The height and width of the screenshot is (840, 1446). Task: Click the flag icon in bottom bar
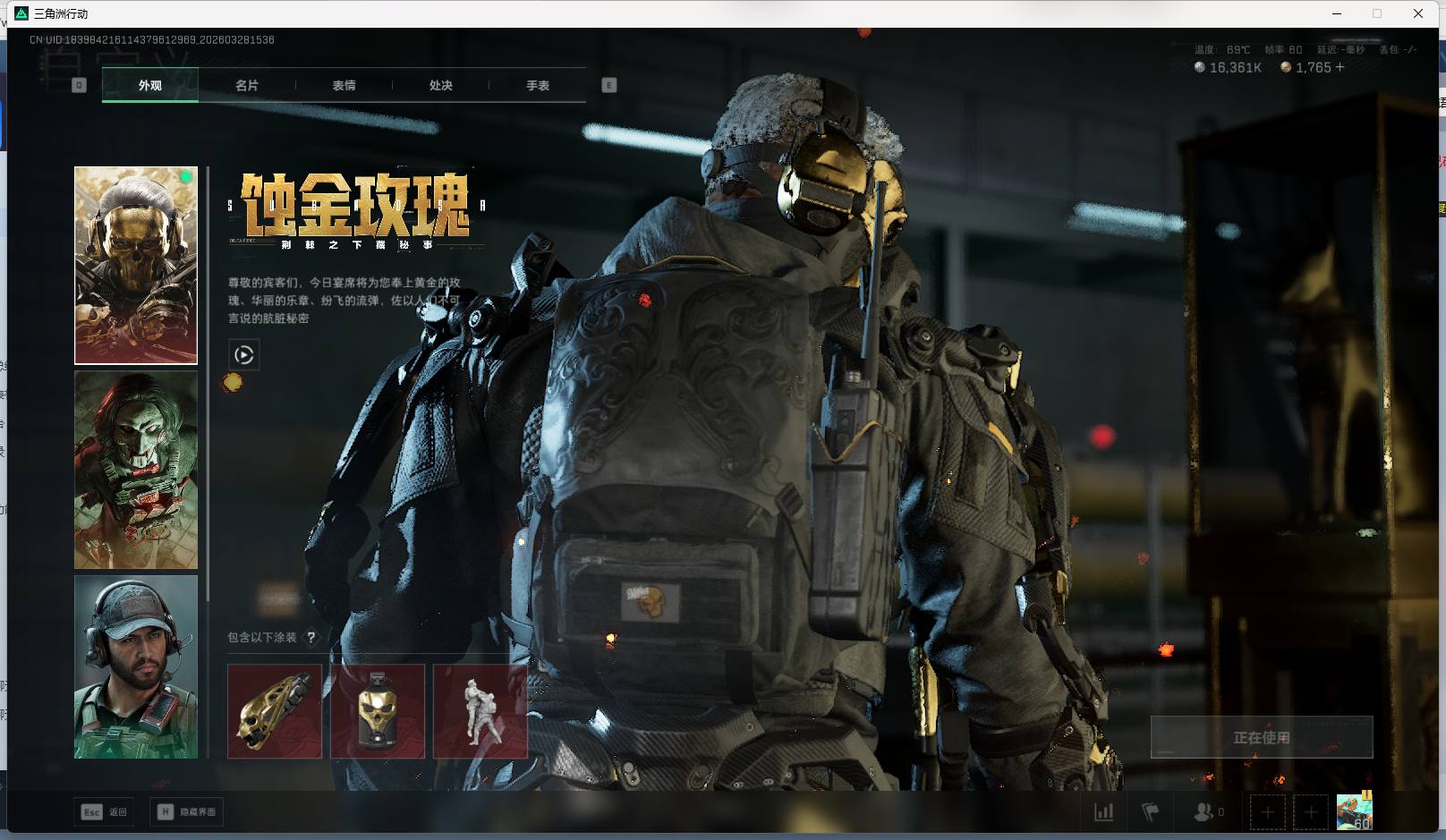point(1151,812)
